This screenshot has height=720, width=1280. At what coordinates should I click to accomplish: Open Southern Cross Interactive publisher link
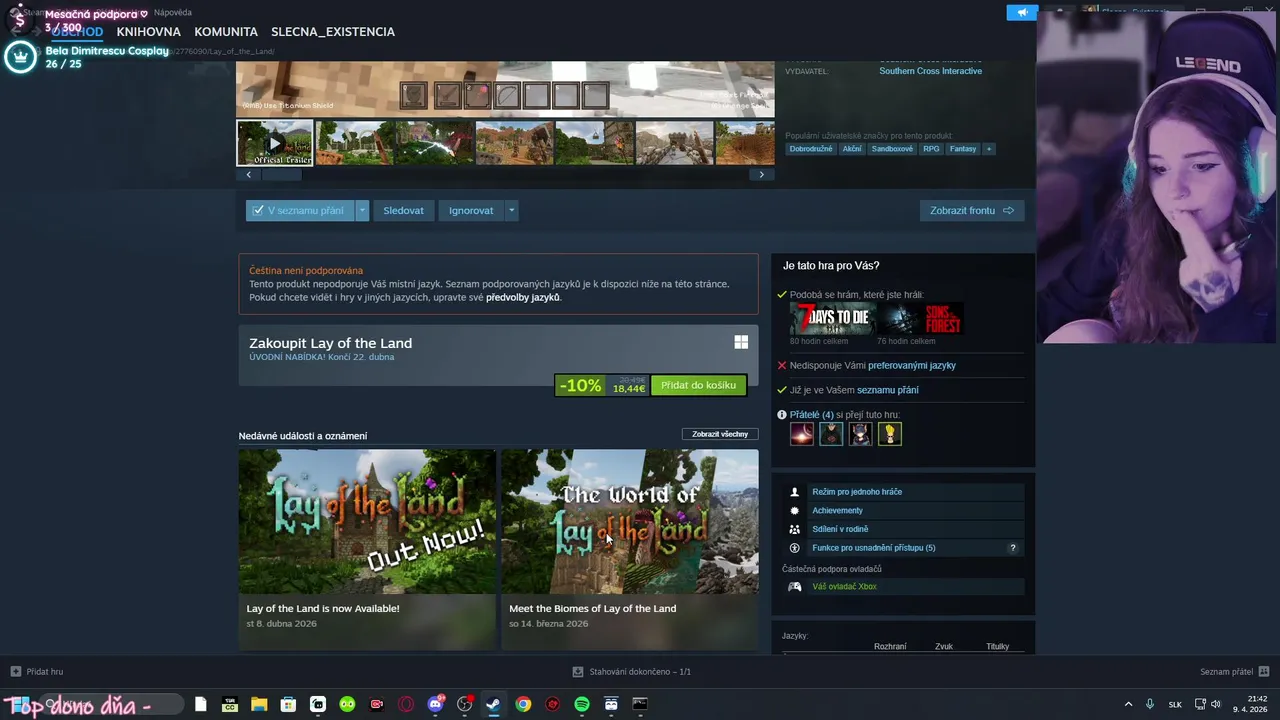coord(930,71)
